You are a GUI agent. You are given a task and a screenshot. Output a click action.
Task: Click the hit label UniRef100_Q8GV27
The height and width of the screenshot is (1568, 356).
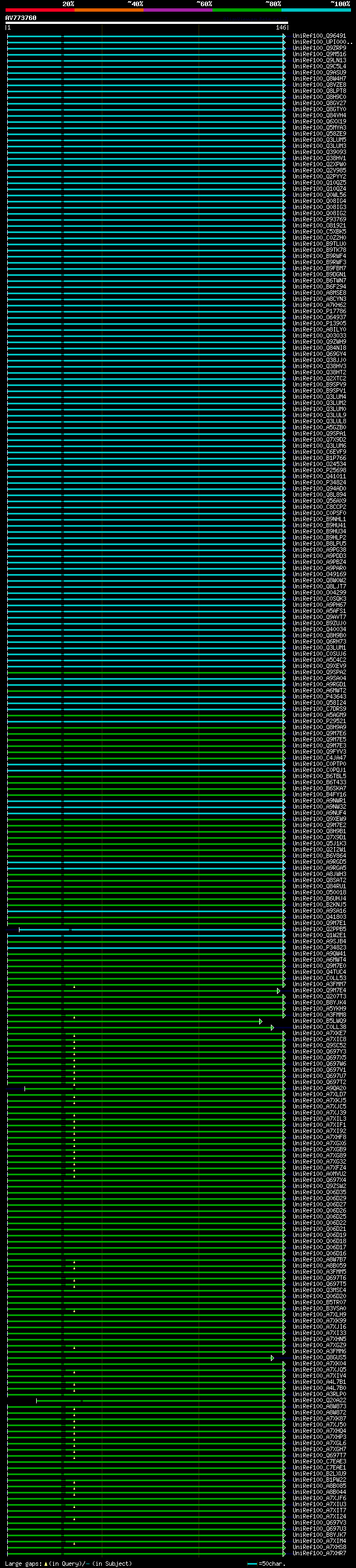click(x=319, y=103)
